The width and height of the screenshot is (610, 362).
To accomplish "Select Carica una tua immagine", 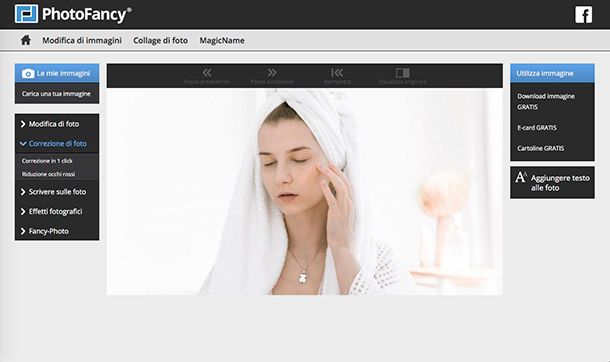I will coord(56,94).
